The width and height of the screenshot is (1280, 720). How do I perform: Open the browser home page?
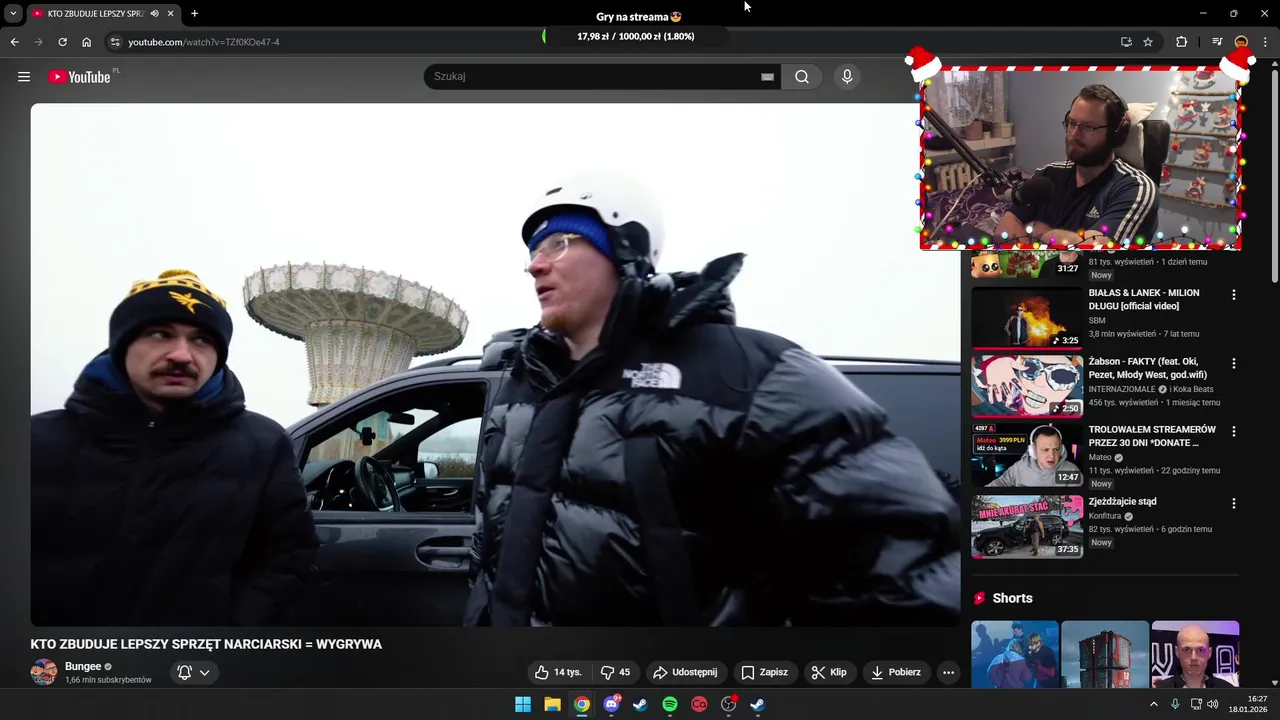pyautogui.click(x=87, y=42)
